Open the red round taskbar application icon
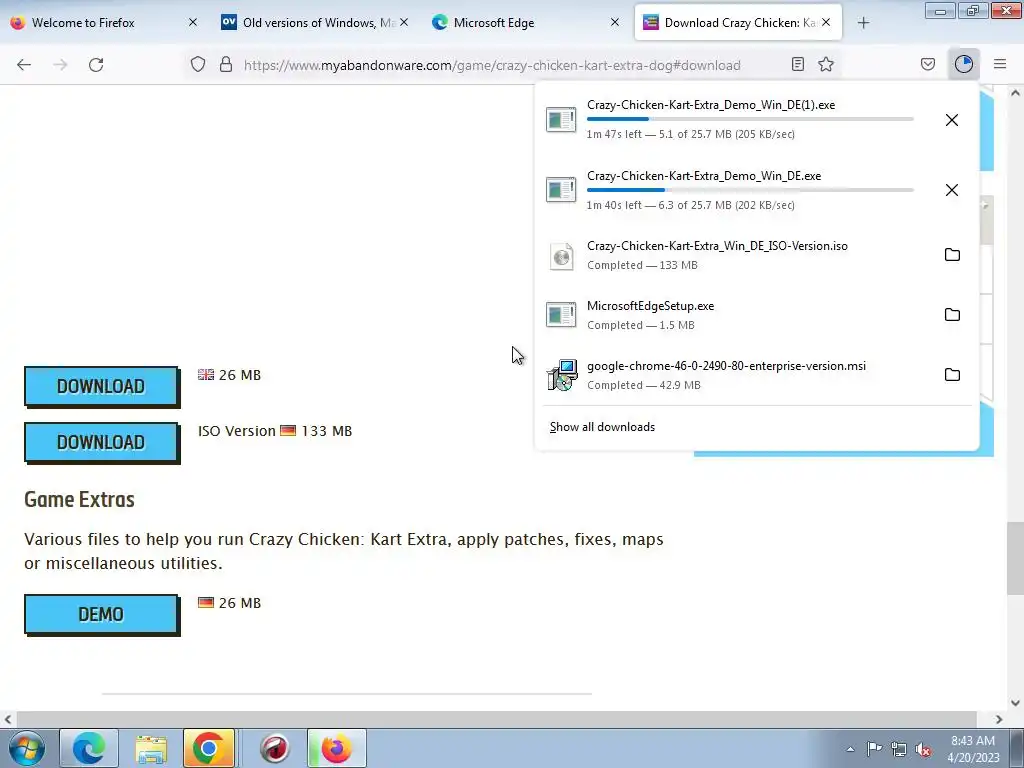Viewport: 1024px width, 768px height. [x=275, y=748]
